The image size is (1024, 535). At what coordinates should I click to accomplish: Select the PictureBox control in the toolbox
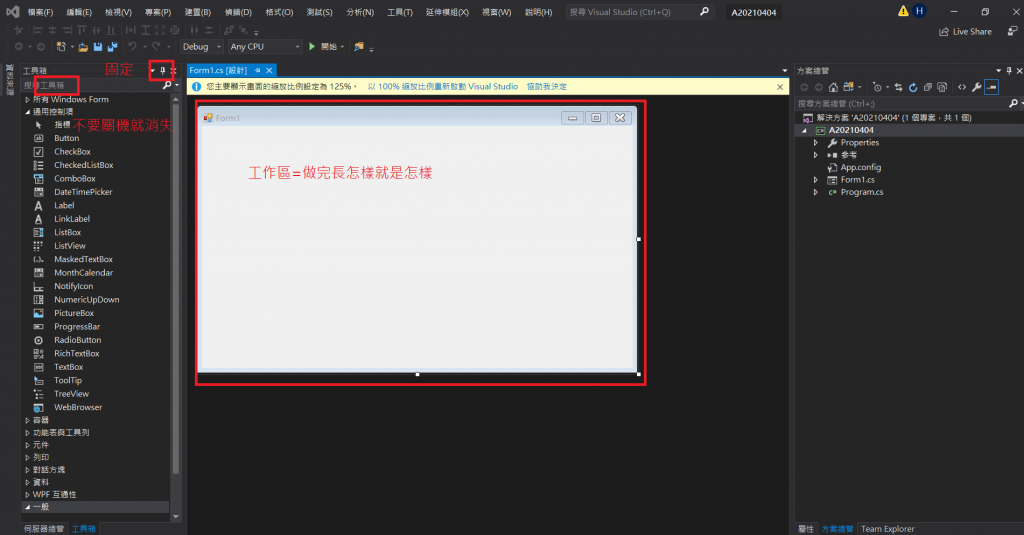coord(74,313)
